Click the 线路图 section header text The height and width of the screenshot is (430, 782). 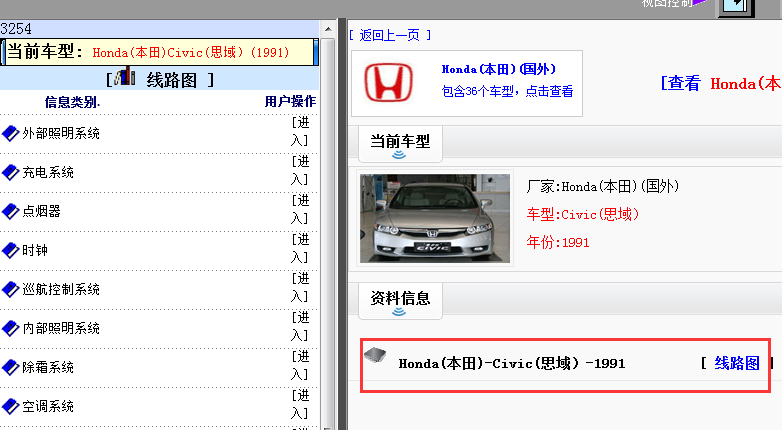tap(172, 80)
